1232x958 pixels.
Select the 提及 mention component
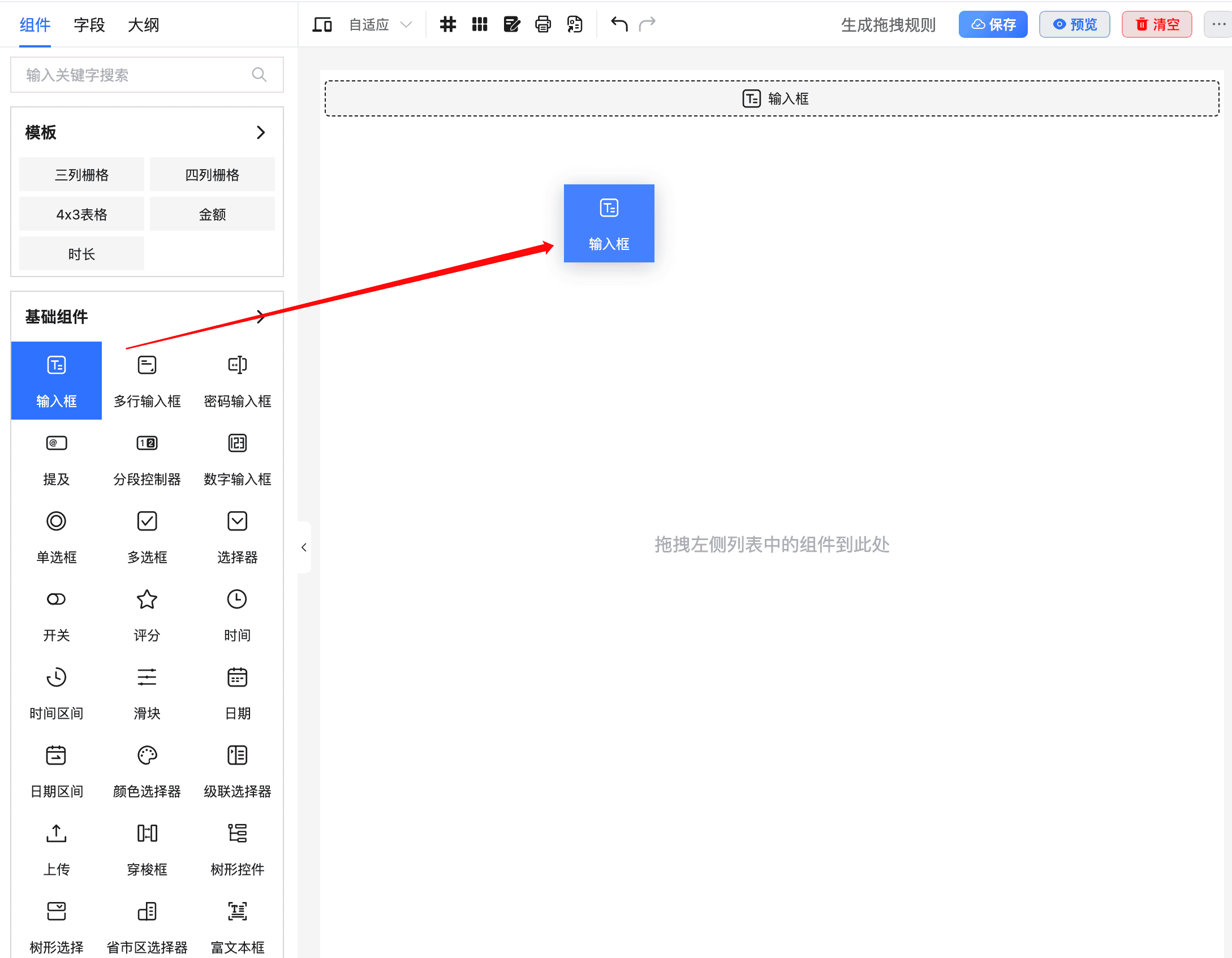point(57,459)
